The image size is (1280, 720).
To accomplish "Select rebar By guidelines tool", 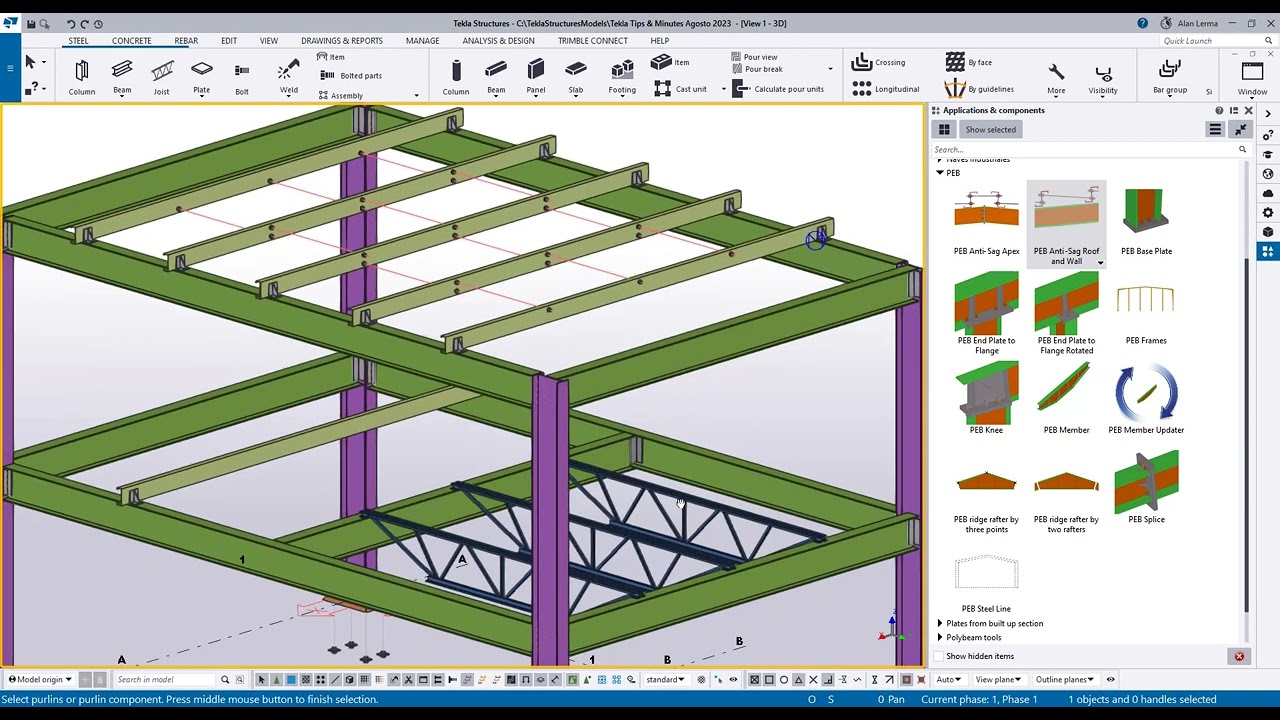I will tap(980, 89).
